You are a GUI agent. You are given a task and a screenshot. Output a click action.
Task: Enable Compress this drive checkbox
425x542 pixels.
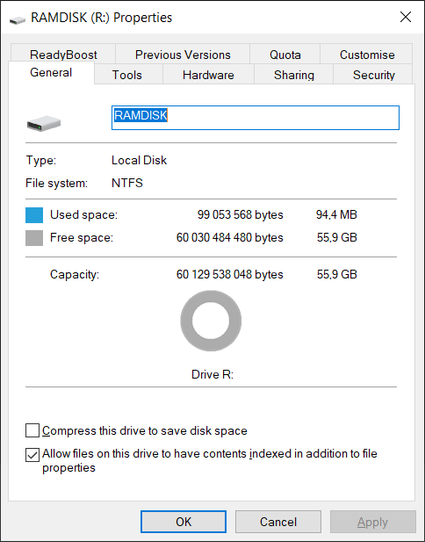point(32,431)
